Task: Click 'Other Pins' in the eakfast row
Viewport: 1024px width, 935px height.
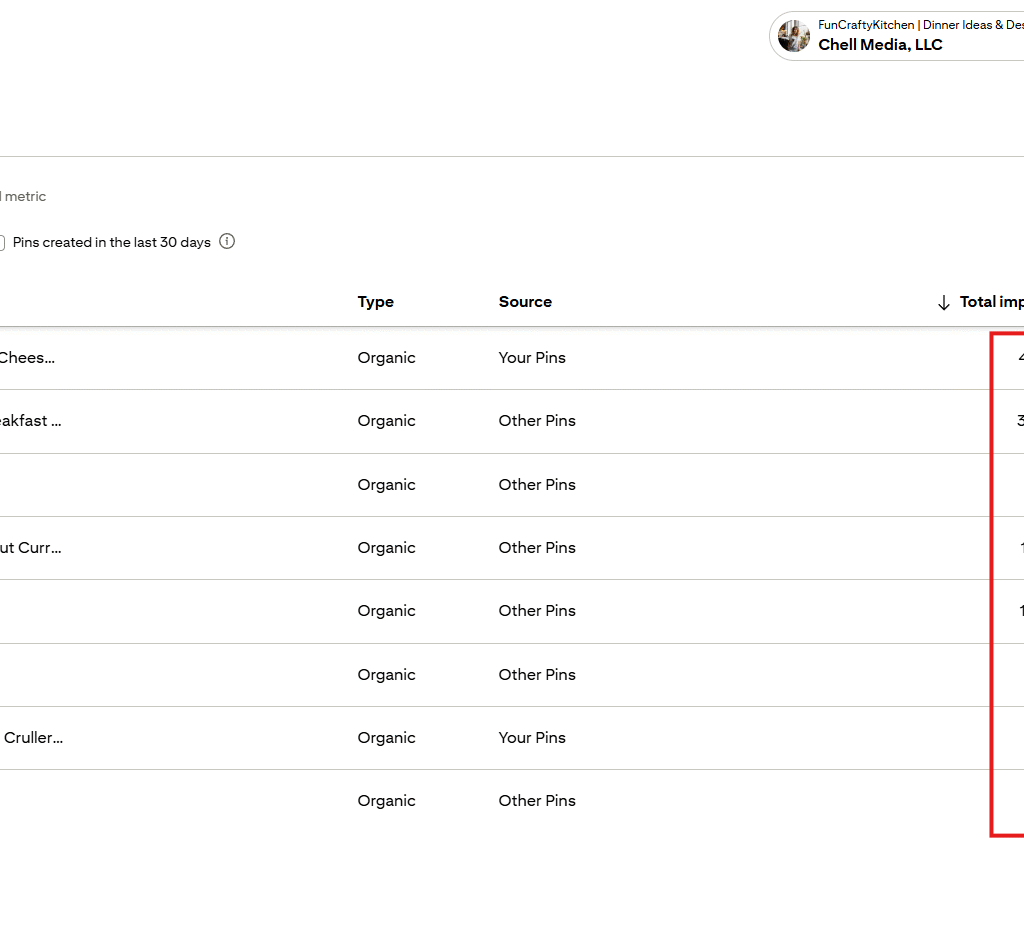Action: point(537,421)
